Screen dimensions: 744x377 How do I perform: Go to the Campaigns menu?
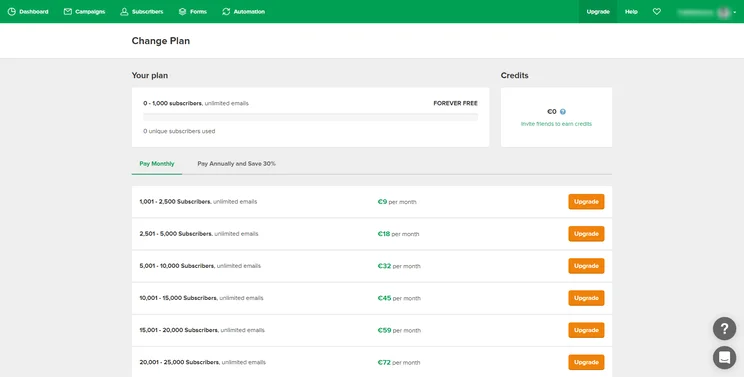pyautogui.click(x=84, y=11)
